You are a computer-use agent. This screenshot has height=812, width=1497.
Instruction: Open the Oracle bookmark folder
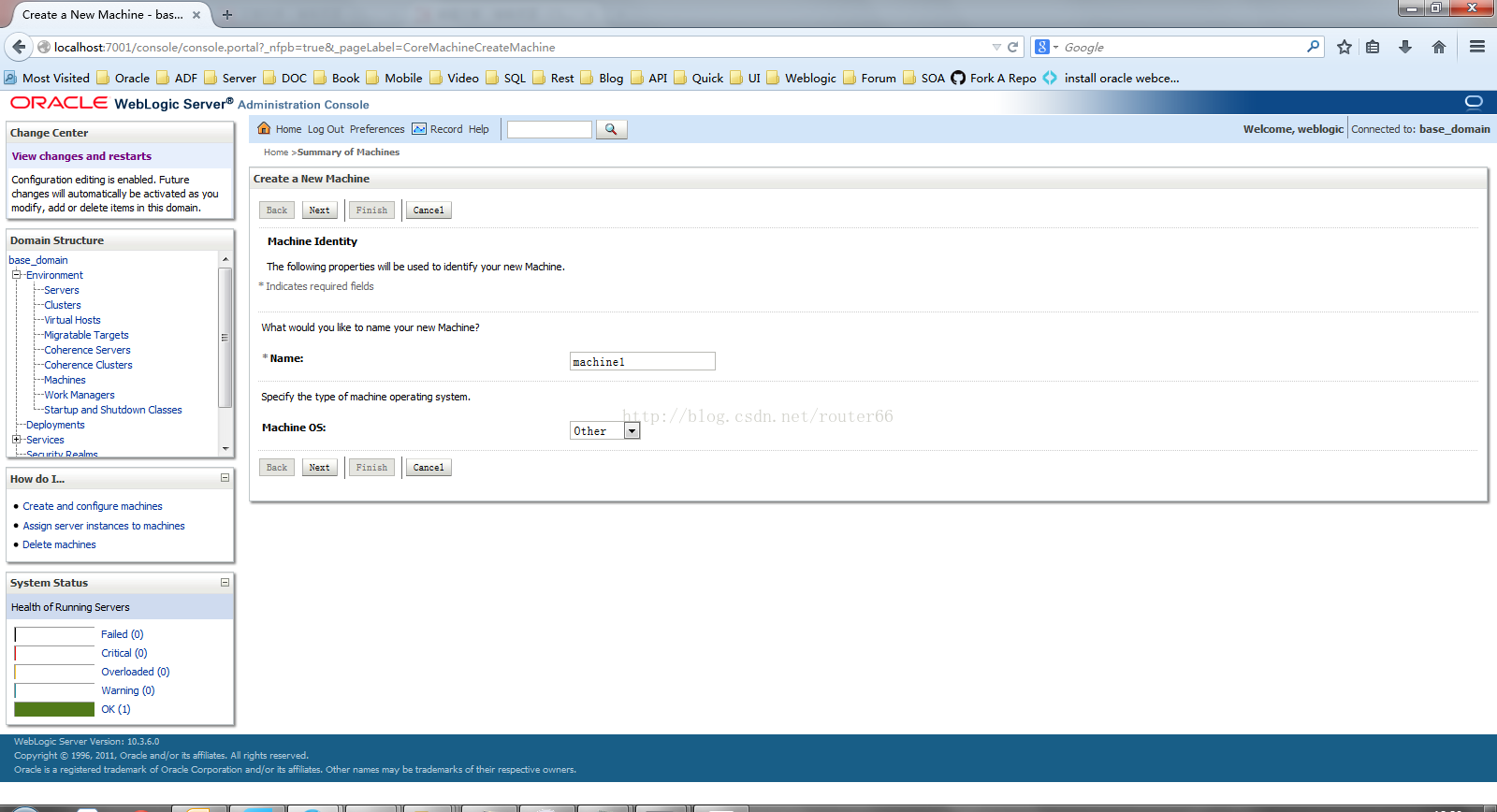pyautogui.click(x=124, y=78)
